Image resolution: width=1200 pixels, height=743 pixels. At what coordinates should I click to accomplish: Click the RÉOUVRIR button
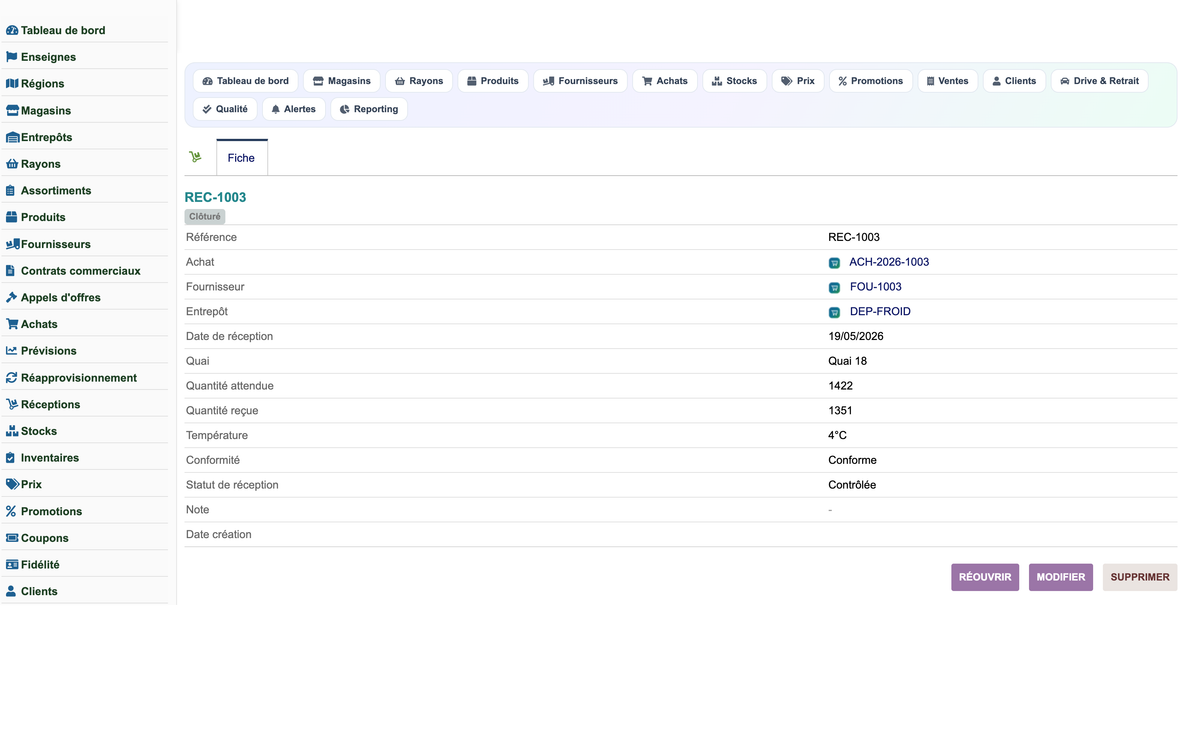pyautogui.click(x=985, y=577)
